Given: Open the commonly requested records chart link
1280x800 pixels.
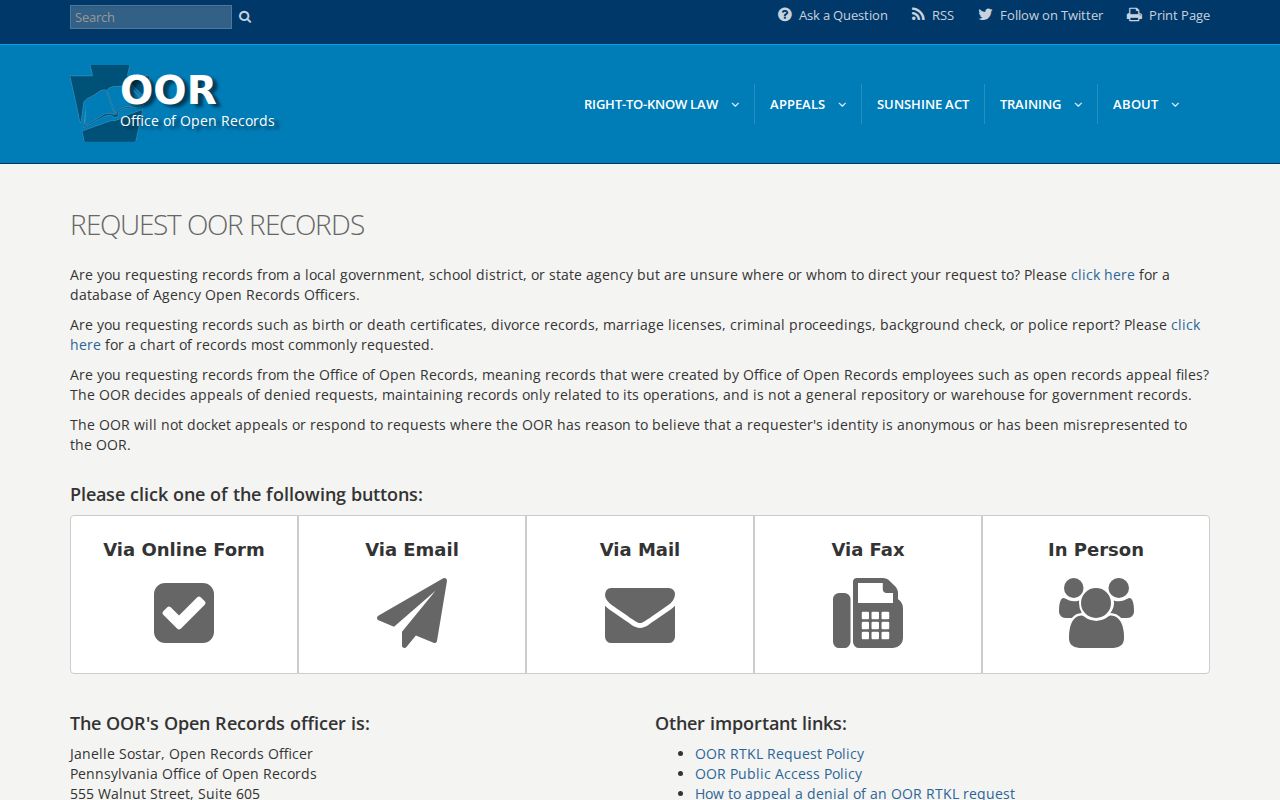Looking at the screenshot, I should [1186, 325].
